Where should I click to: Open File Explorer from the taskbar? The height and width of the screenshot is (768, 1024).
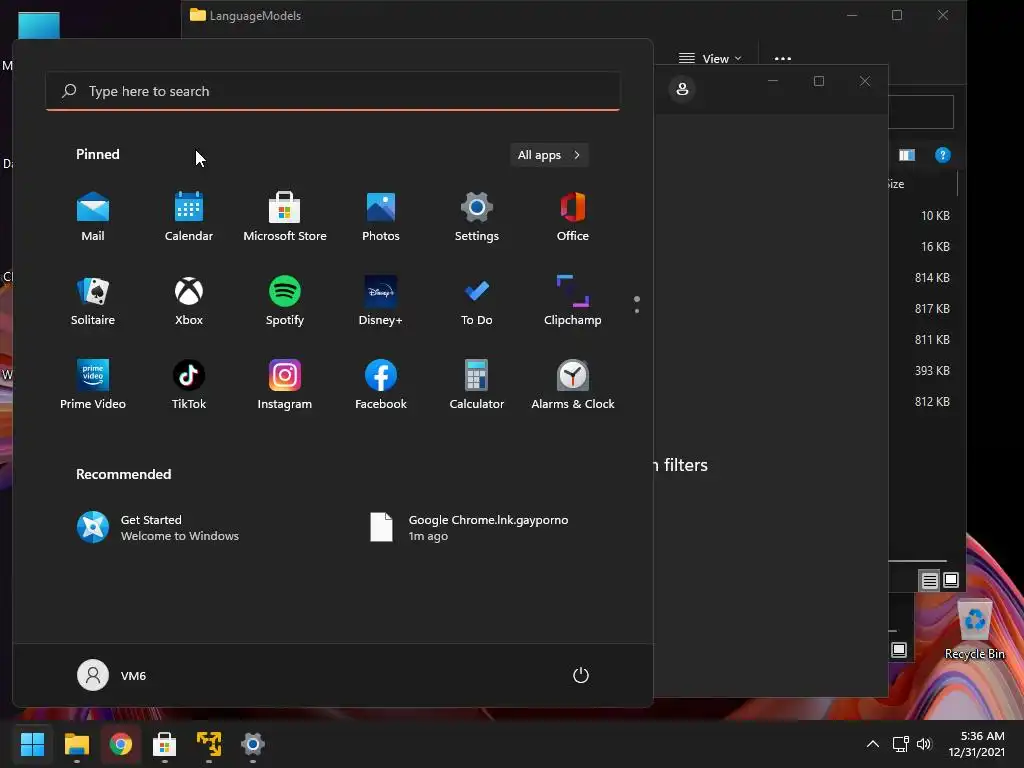point(76,744)
